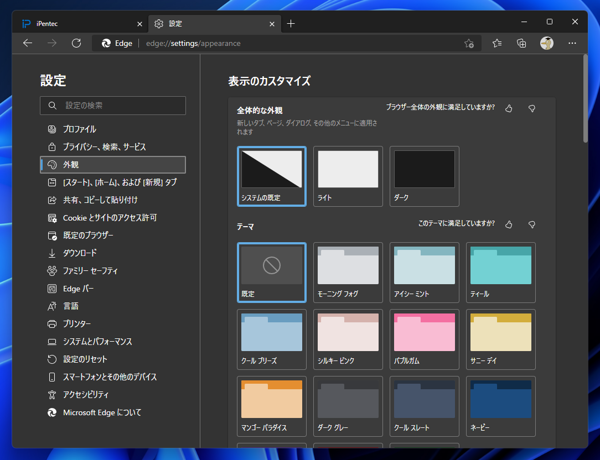Open プロファイル settings
600x460 pixels.
113,129
